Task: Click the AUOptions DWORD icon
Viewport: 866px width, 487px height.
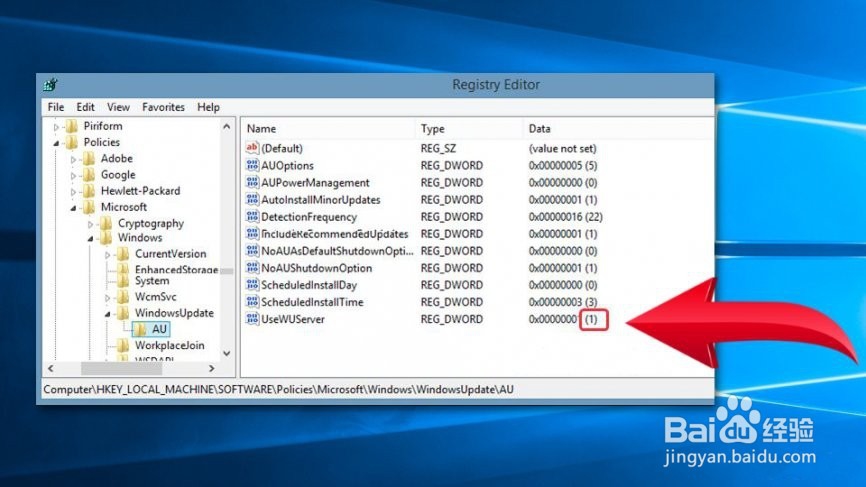Action: [x=252, y=165]
